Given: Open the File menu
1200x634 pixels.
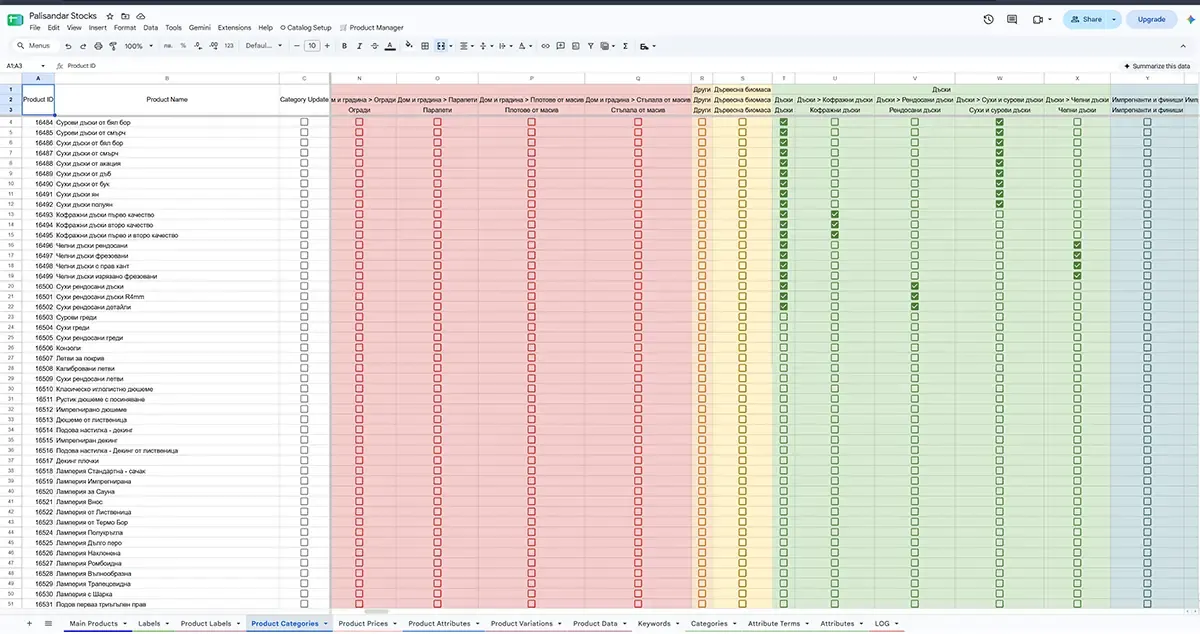Looking at the screenshot, I should tap(35, 28).
